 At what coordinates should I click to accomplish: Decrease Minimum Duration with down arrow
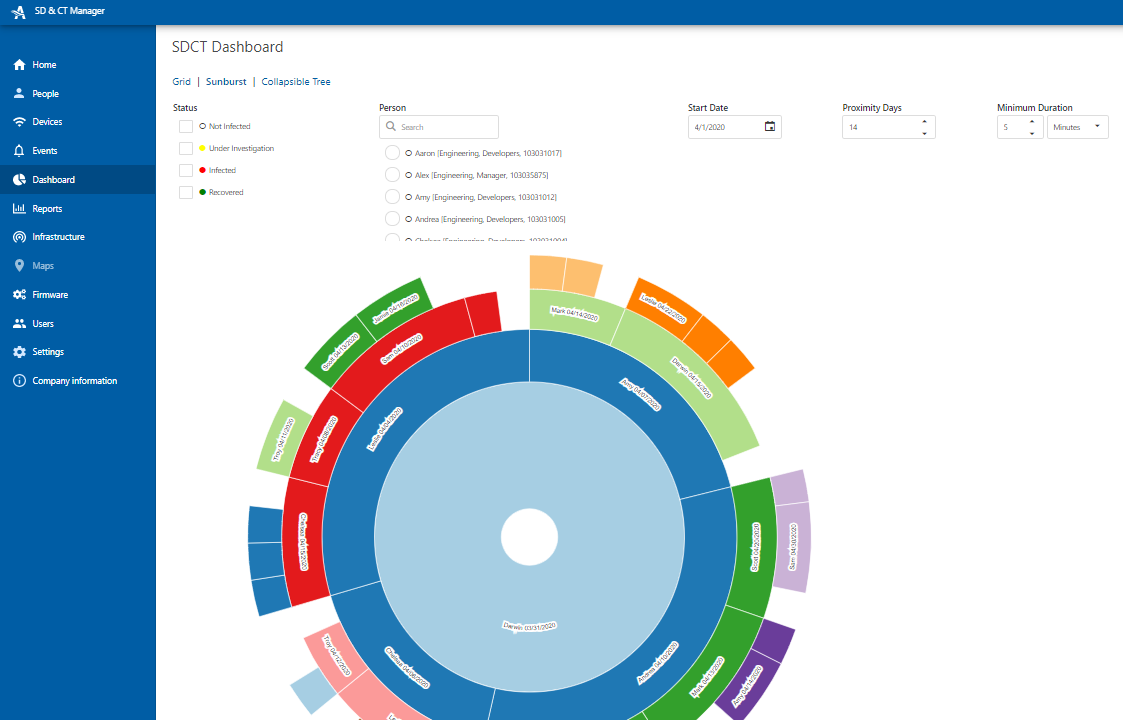(x=1032, y=133)
